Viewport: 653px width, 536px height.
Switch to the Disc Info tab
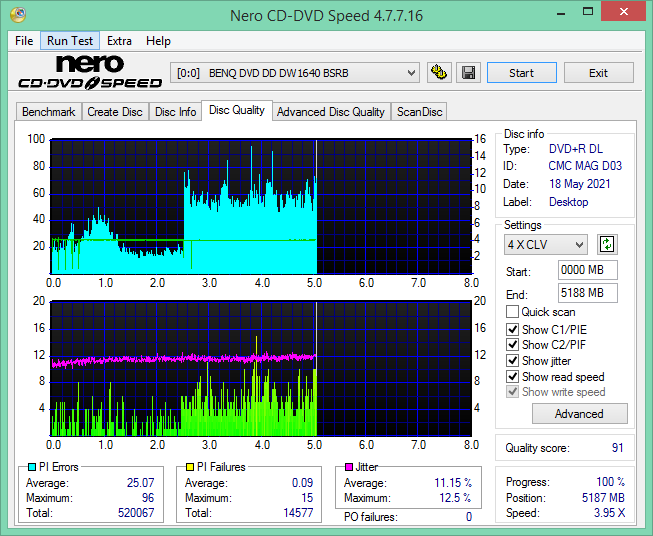tap(175, 112)
